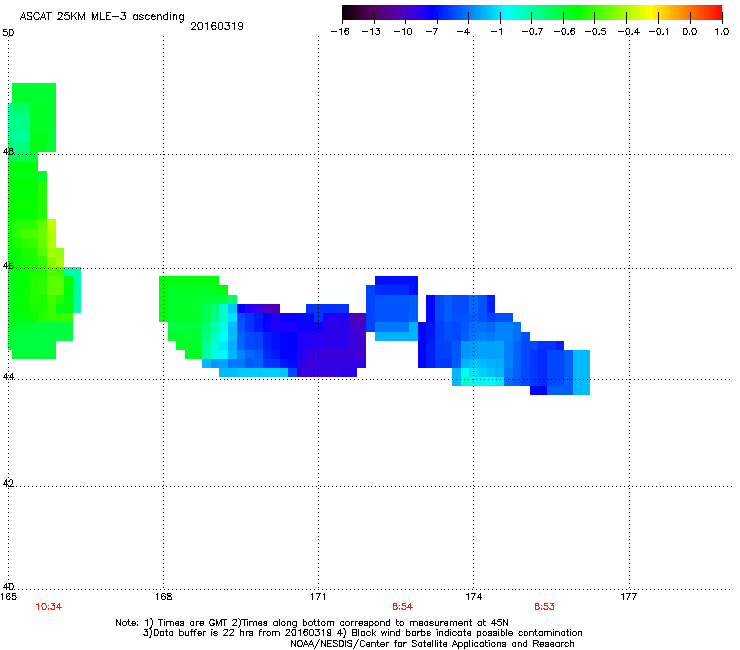The height and width of the screenshot is (650, 740).
Task: Click the "-13" color scale label
Action: tap(371, 32)
